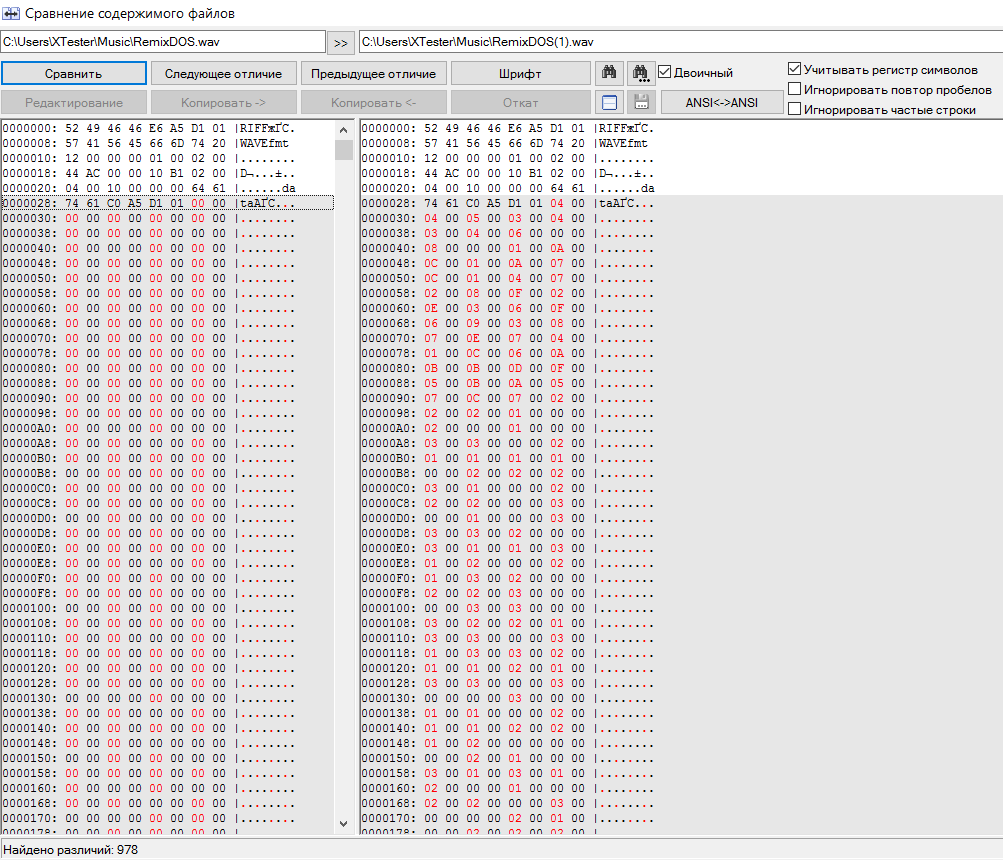The image size is (1003, 860).
Task: Uncheck the Двоичный checkbox
Action: click(665, 72)
